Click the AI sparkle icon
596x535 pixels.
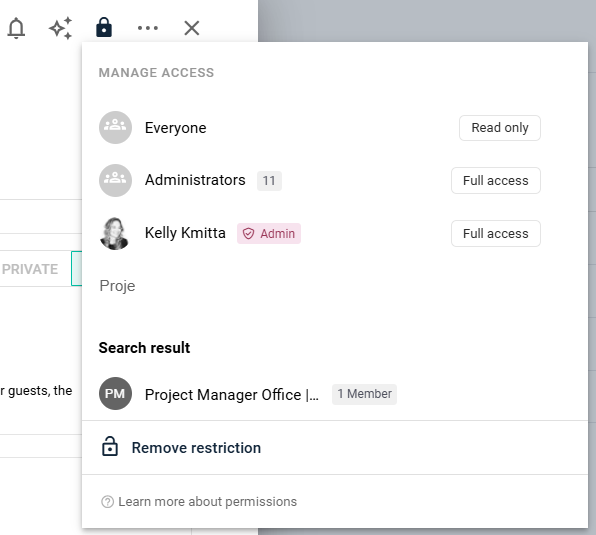pos(60,28)
